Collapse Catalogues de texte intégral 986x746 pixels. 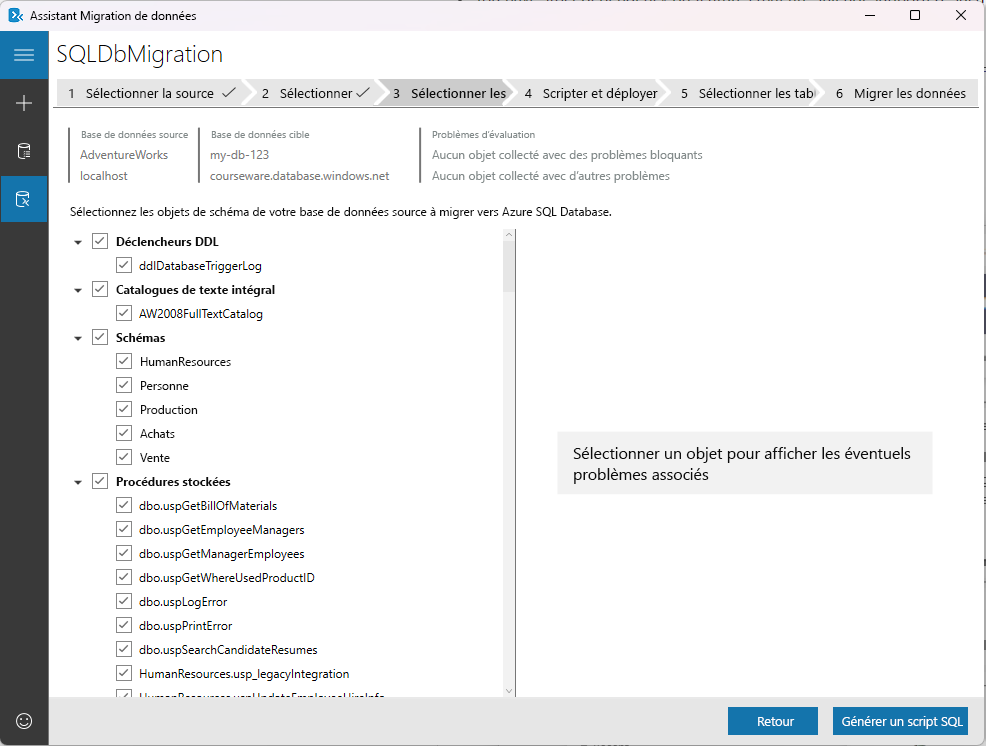(78, 289)
